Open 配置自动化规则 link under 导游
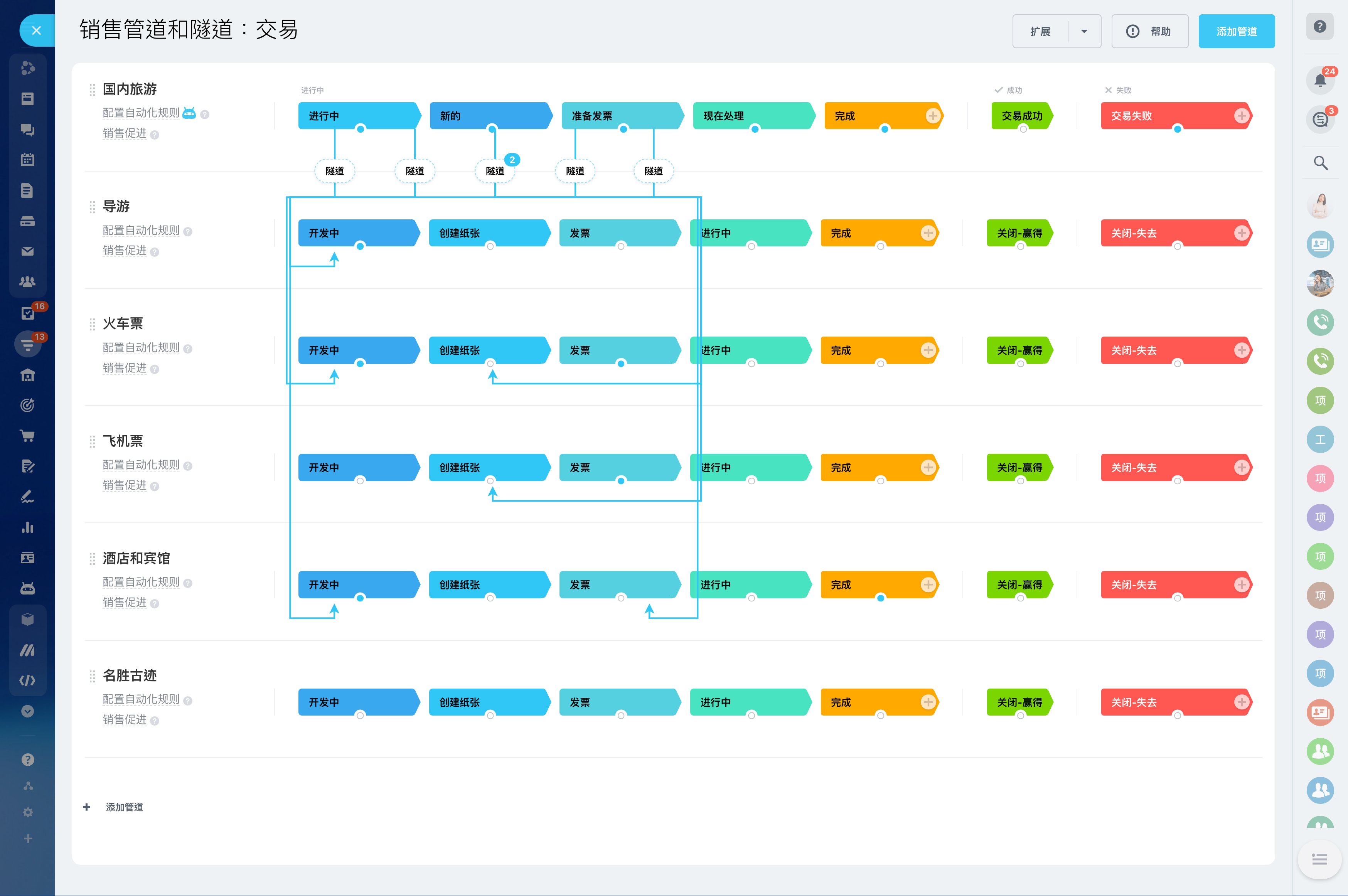 pos(141,230)
